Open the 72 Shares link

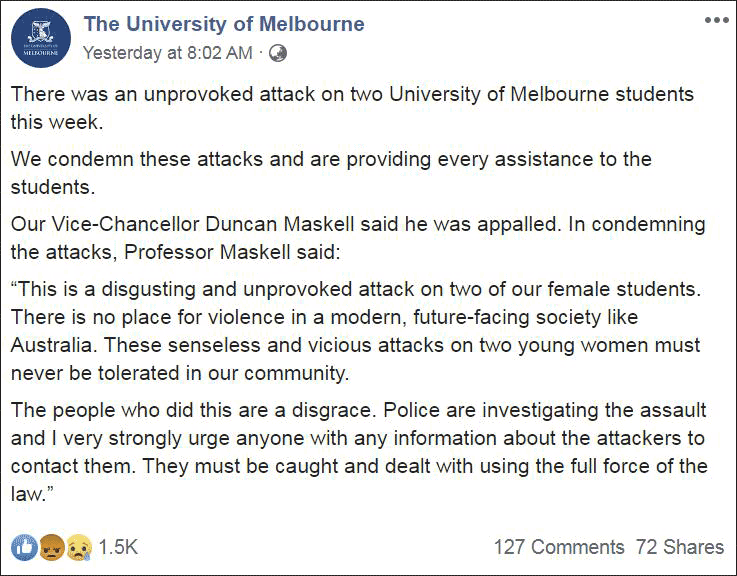(x=680, y=547)
